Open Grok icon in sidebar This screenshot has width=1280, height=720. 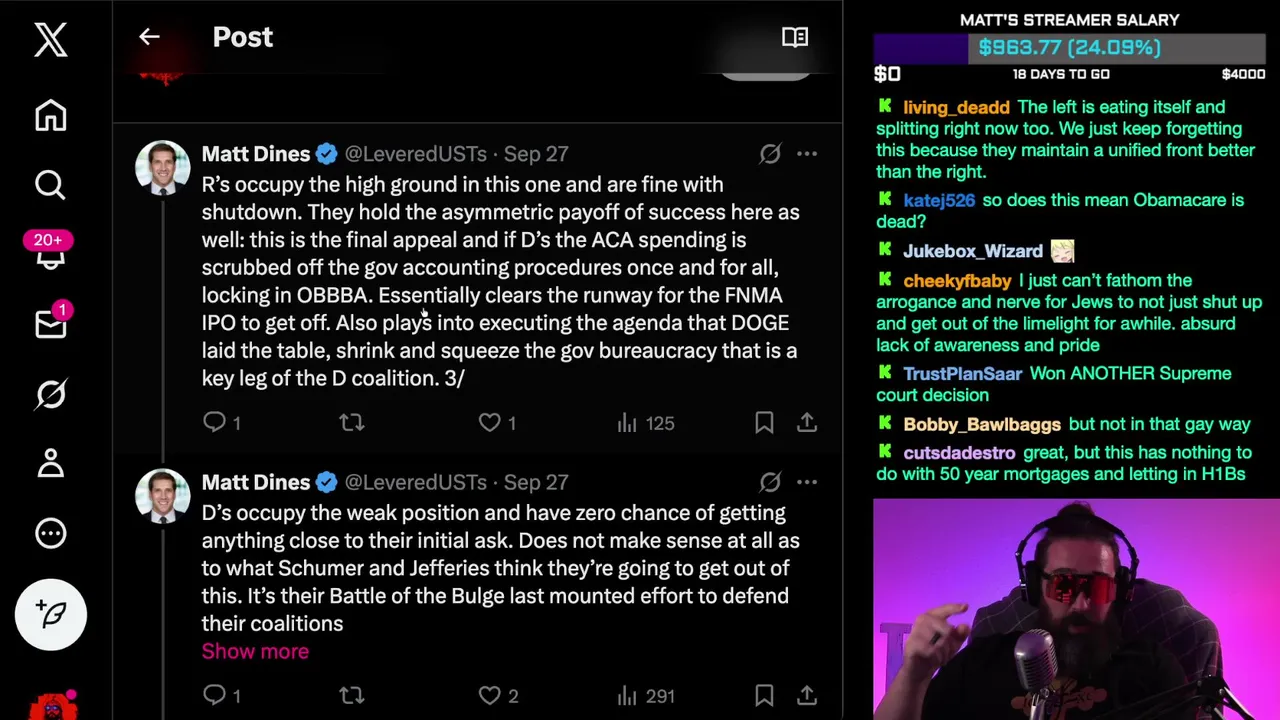point(50,394)
